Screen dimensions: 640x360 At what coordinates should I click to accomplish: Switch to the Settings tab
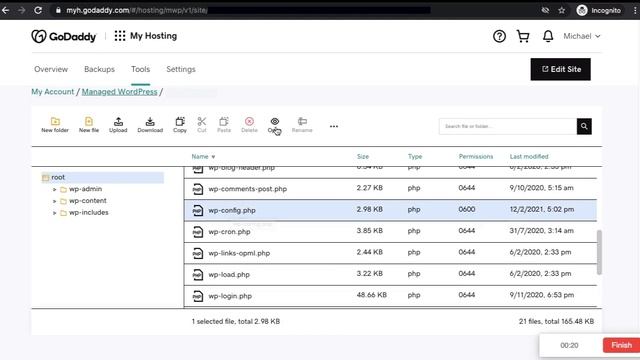click(x=181, y=69)
